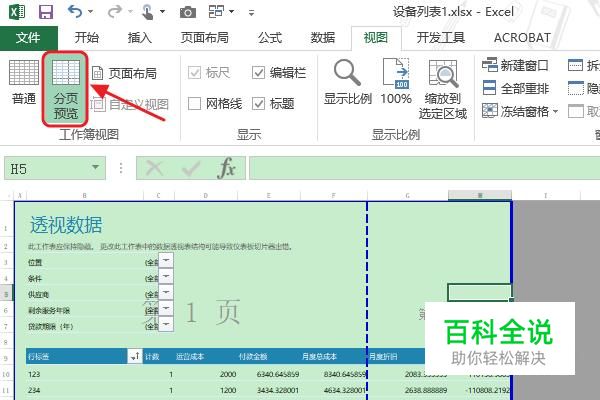Open the 剩余服务年限 filter dropdown
The width and height of the screenshot is (600, 400).
(166, 309)
